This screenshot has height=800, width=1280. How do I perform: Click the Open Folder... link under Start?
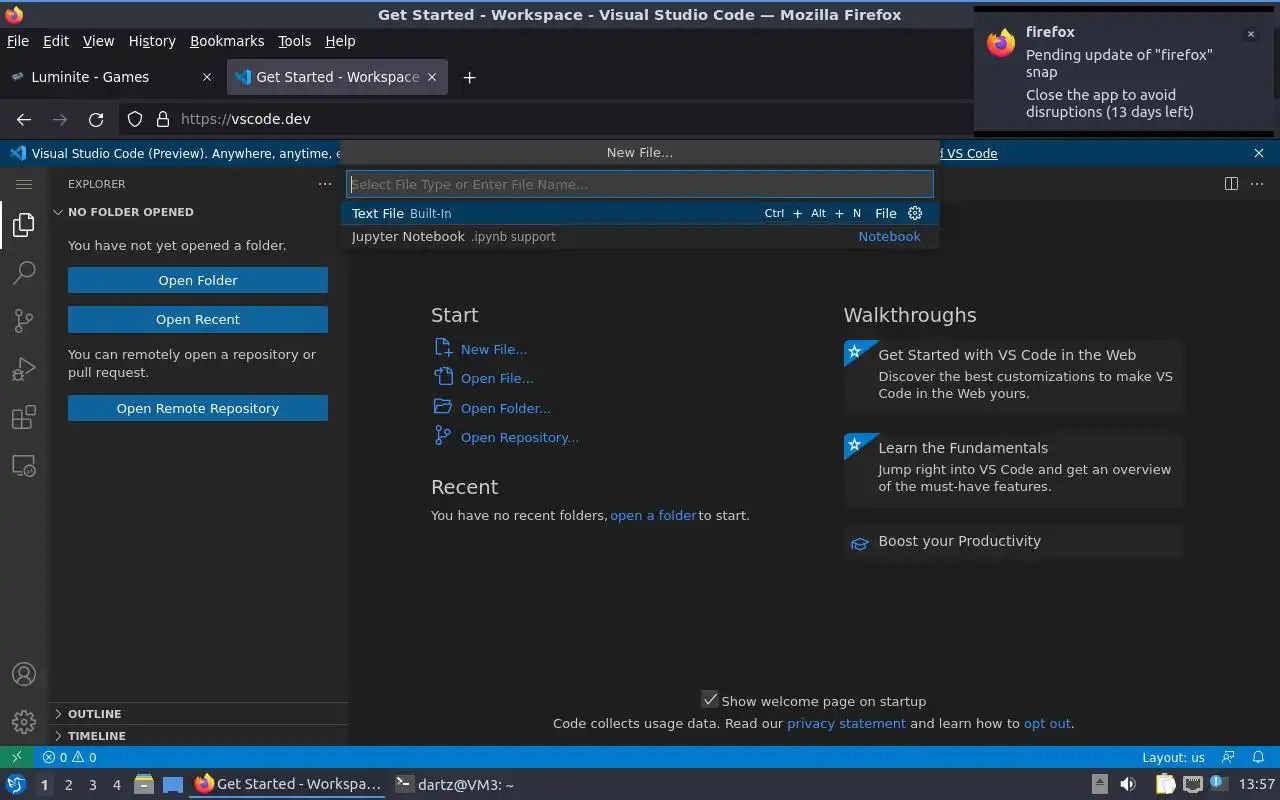click(506, 408)
